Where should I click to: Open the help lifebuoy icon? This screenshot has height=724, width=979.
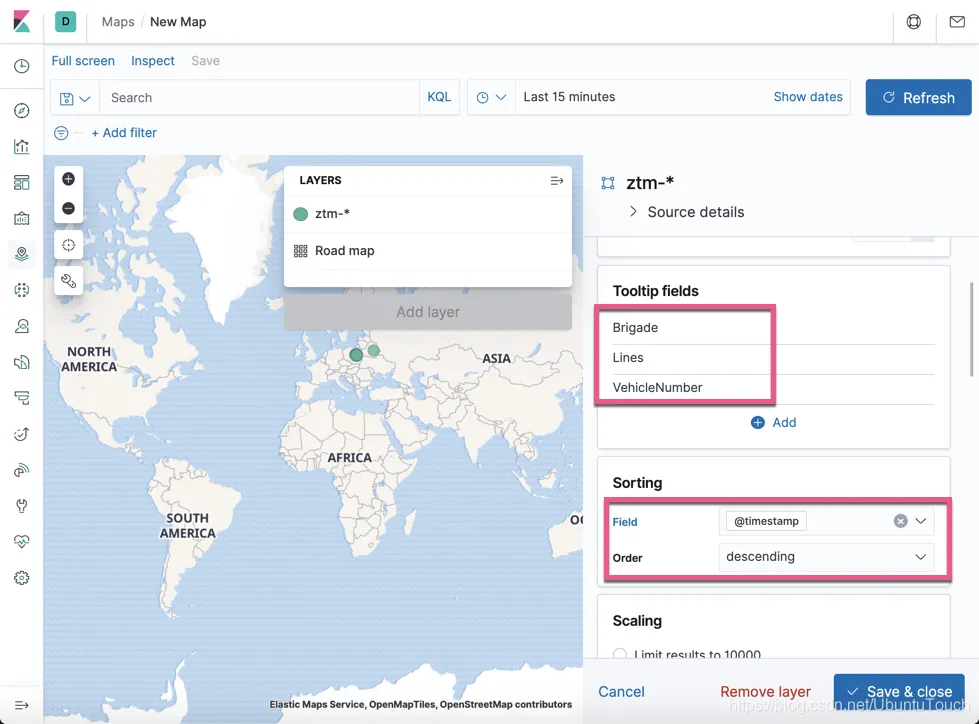913,22
